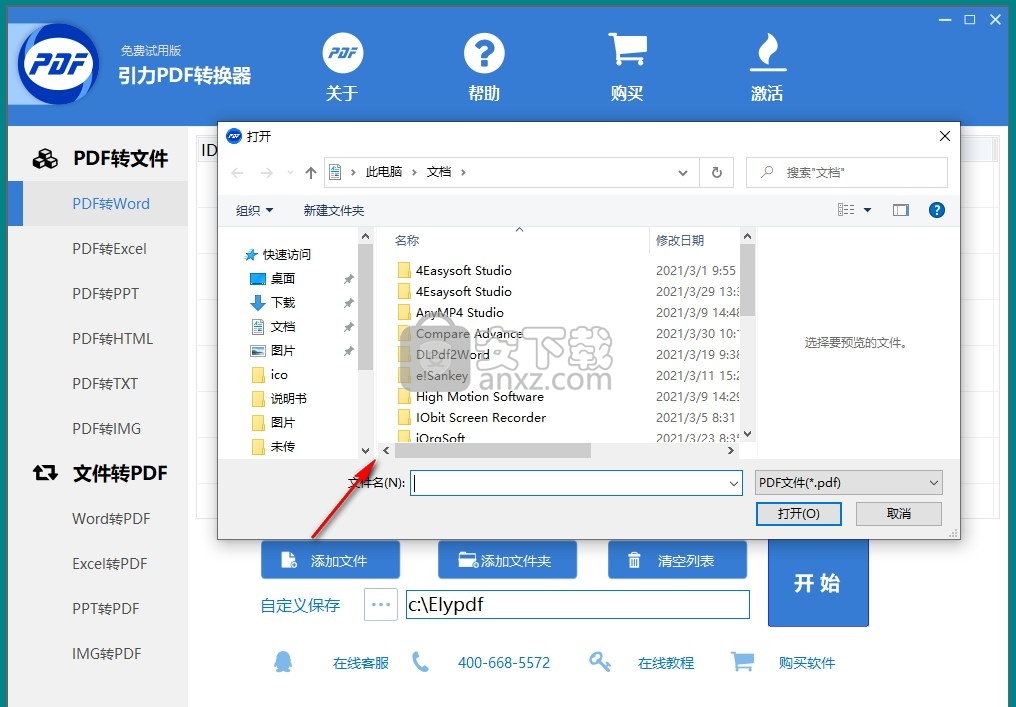Click the 引力PDF转换器 logo
Image resolution: width=1016 pixels, height=707 pixels.
tap(58, 64)
